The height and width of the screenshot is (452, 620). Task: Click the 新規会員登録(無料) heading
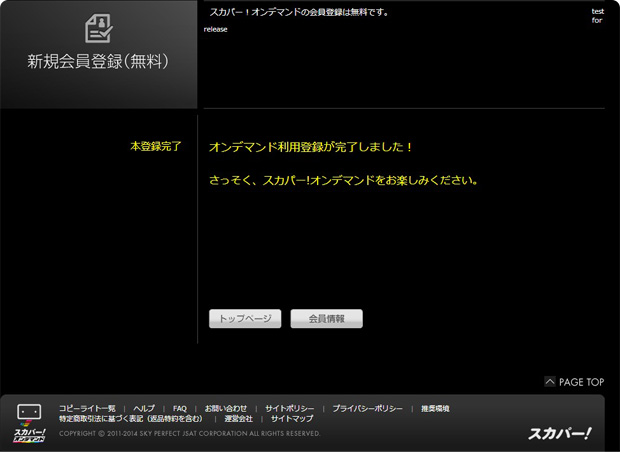(98, 61)
